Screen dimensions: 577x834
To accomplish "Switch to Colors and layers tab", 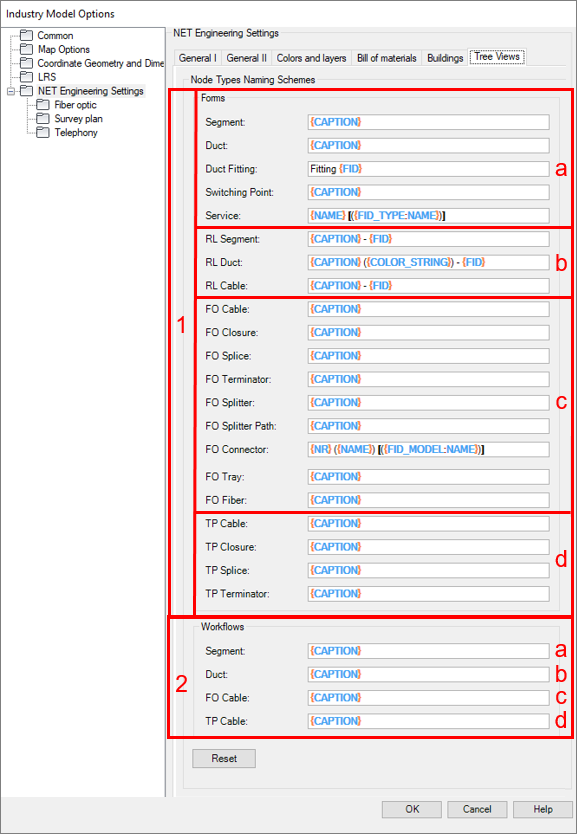I will [x=311, y=58].
